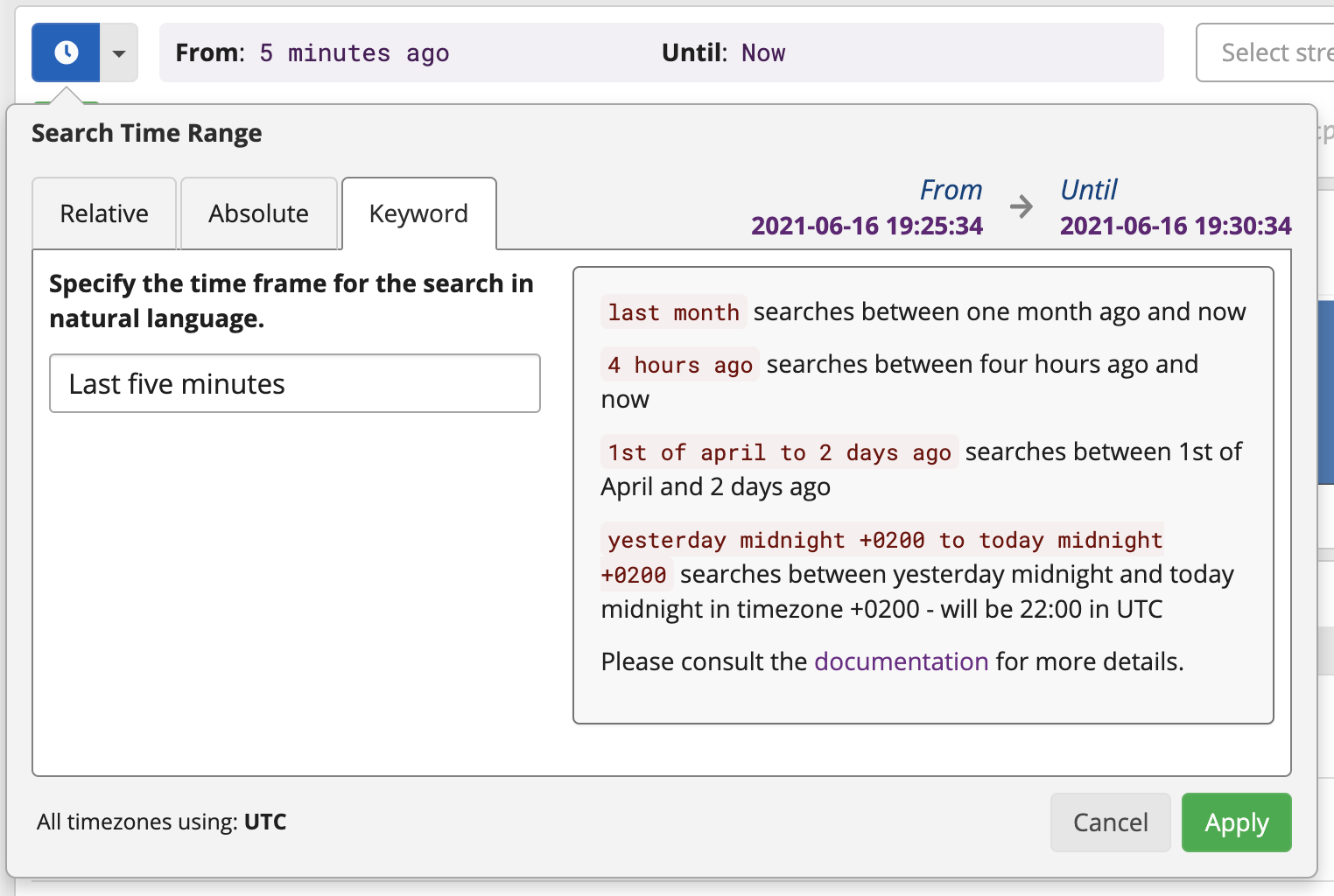Switch to the Relative tab
This screenshot has height=896, width=1334.
(103, 213)
